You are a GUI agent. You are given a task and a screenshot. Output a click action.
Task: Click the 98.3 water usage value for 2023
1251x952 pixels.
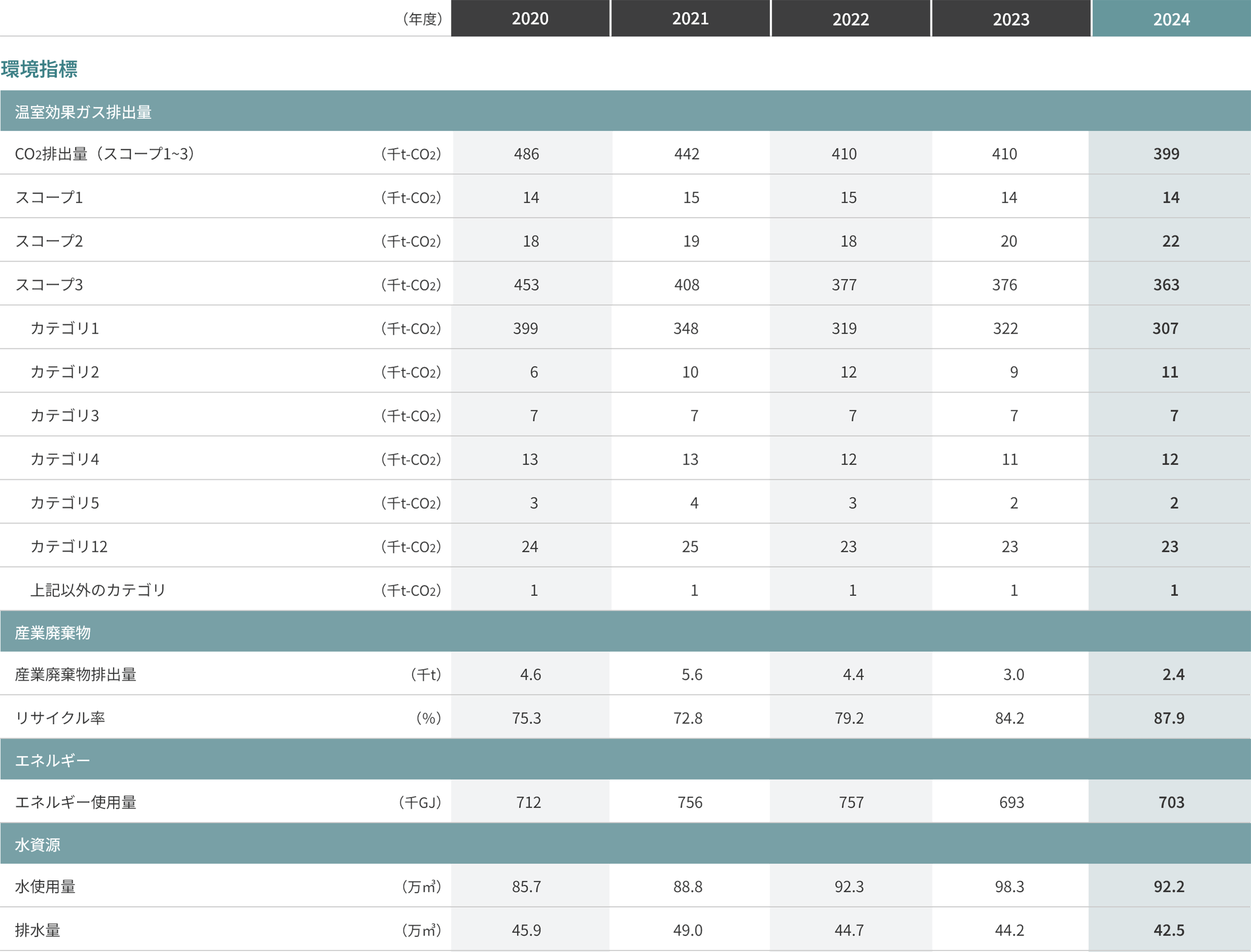tap(1010, 886)
